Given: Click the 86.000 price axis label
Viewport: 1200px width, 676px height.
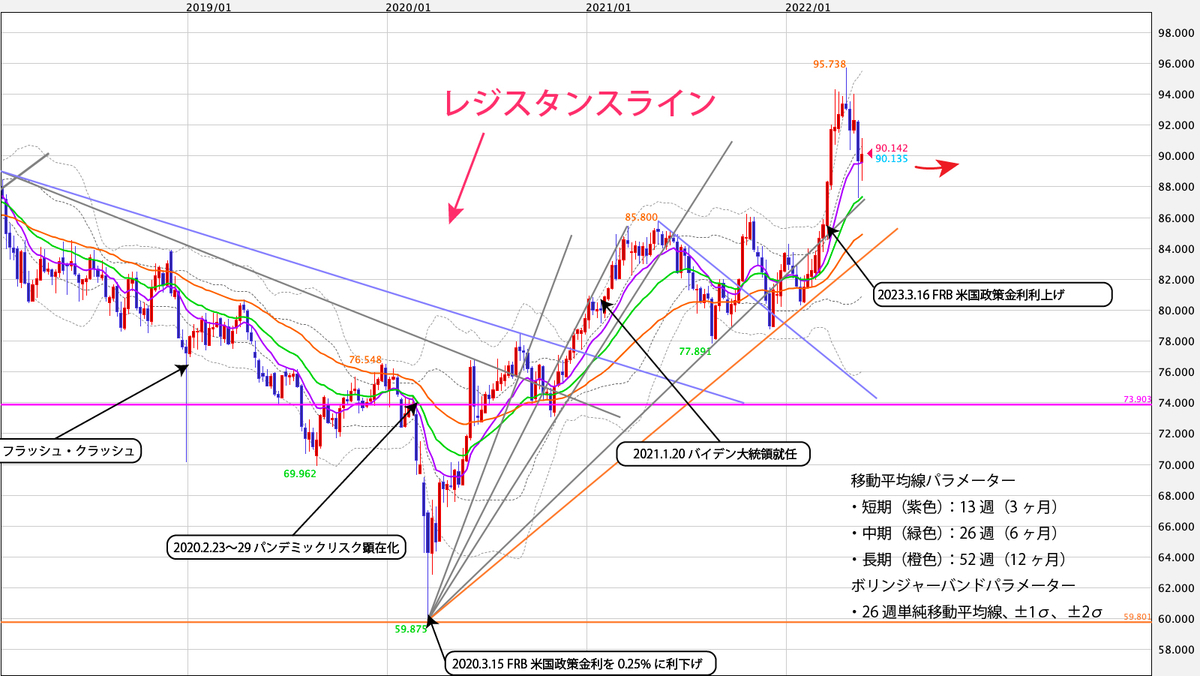Looking at the screenshot, I should point(1175,217).
